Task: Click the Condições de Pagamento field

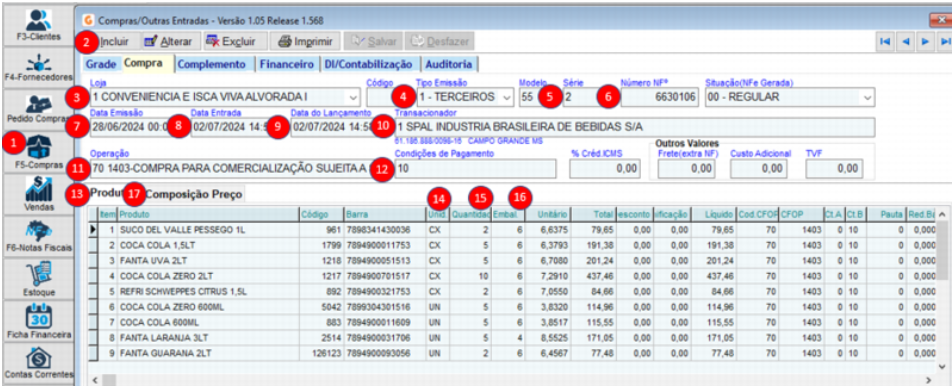Action: [x=475, y=168]
